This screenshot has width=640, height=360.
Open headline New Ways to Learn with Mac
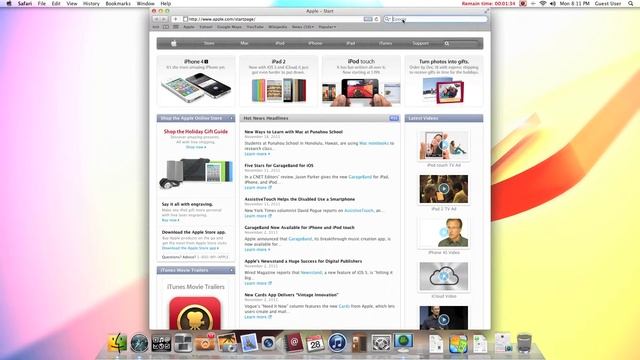[293, 132]
